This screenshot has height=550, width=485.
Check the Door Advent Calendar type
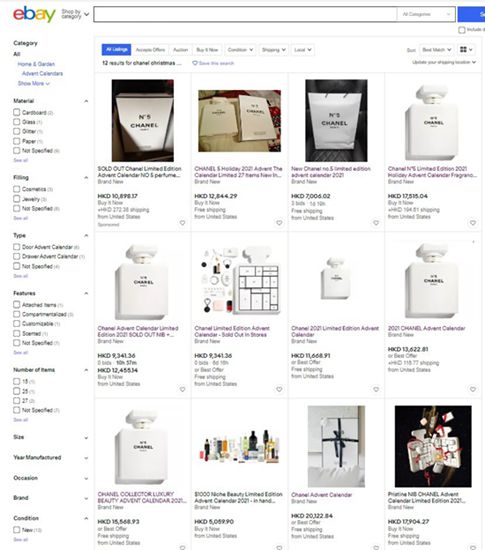(16, 247)
